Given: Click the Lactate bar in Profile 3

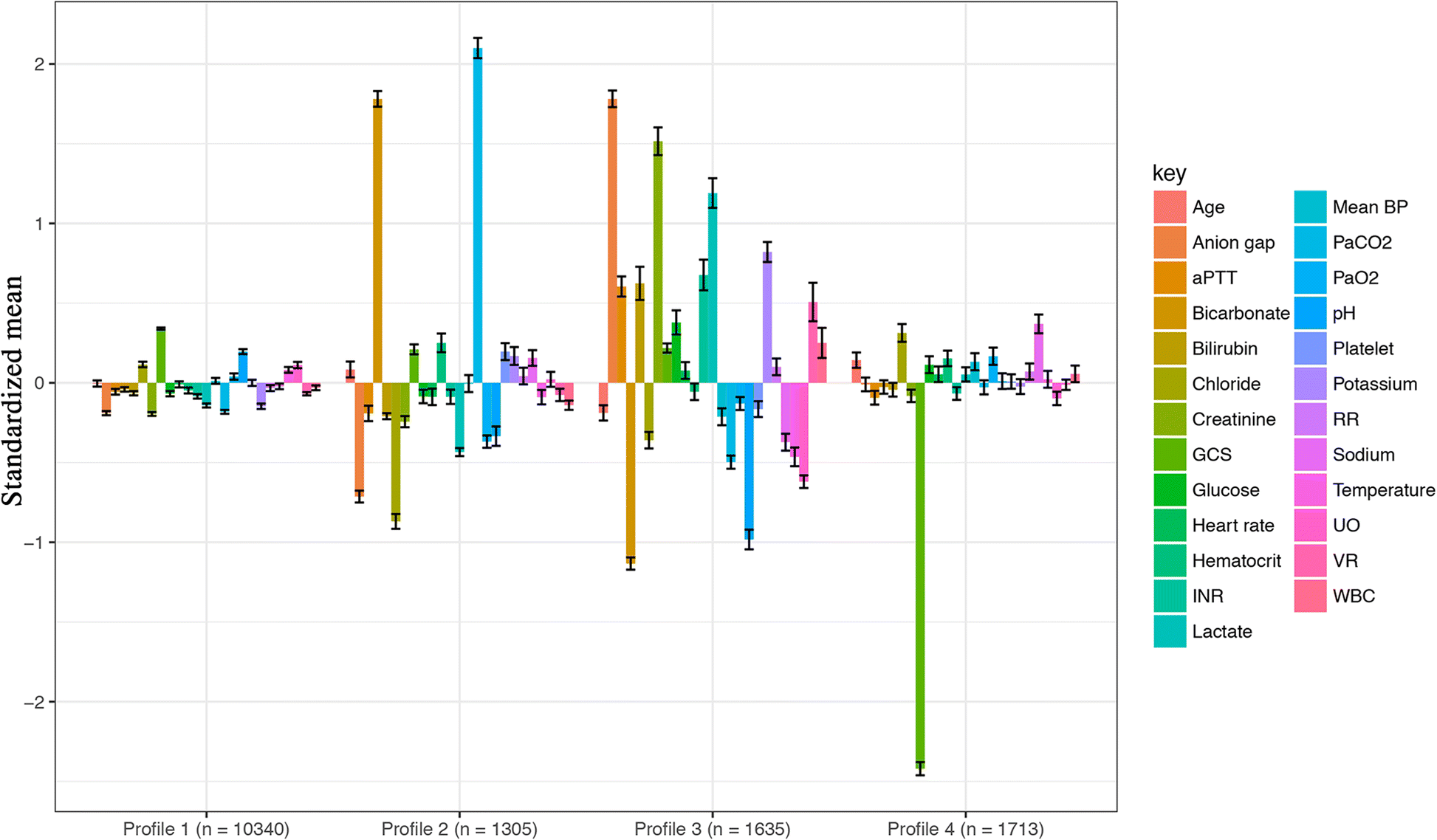Looking at the screenshot, I should [713, 288].
